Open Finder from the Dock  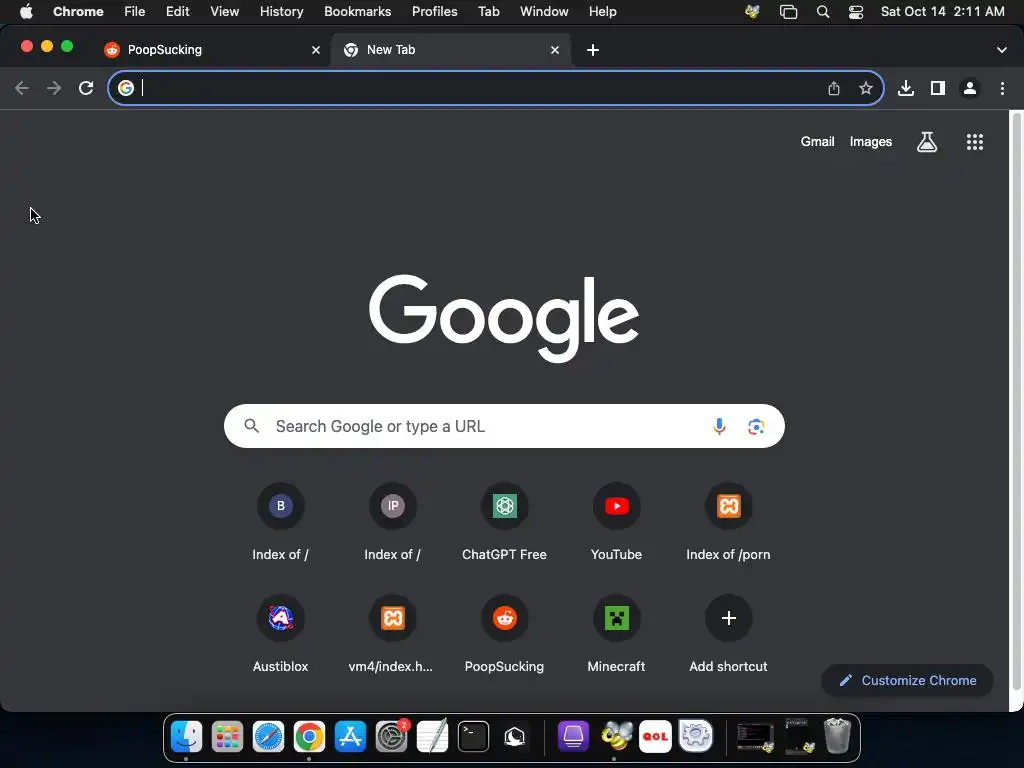tap(186, 737)
